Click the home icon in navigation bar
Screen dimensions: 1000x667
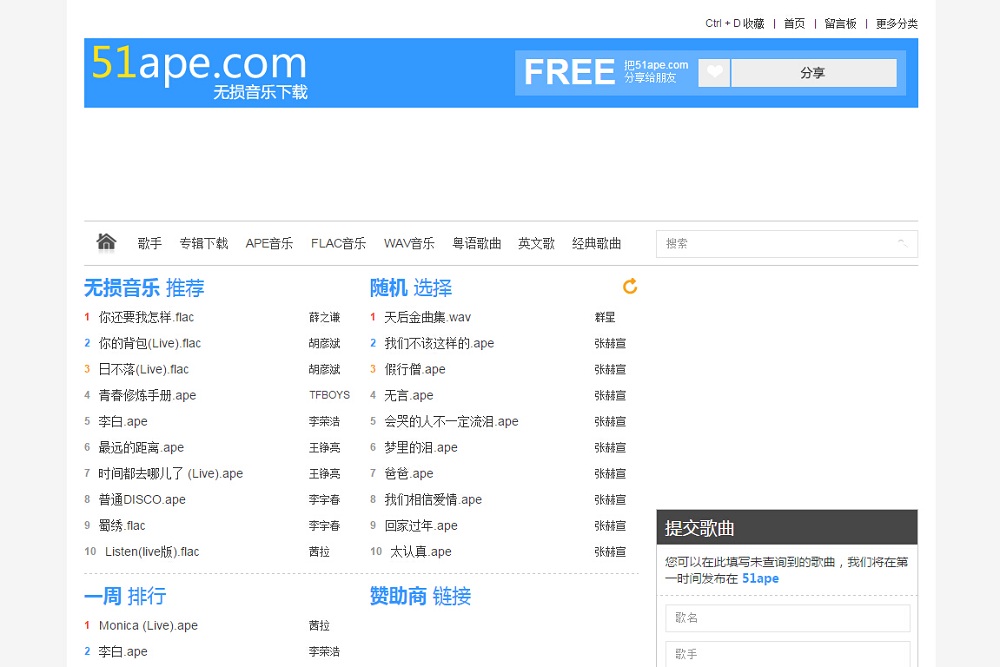107,242
